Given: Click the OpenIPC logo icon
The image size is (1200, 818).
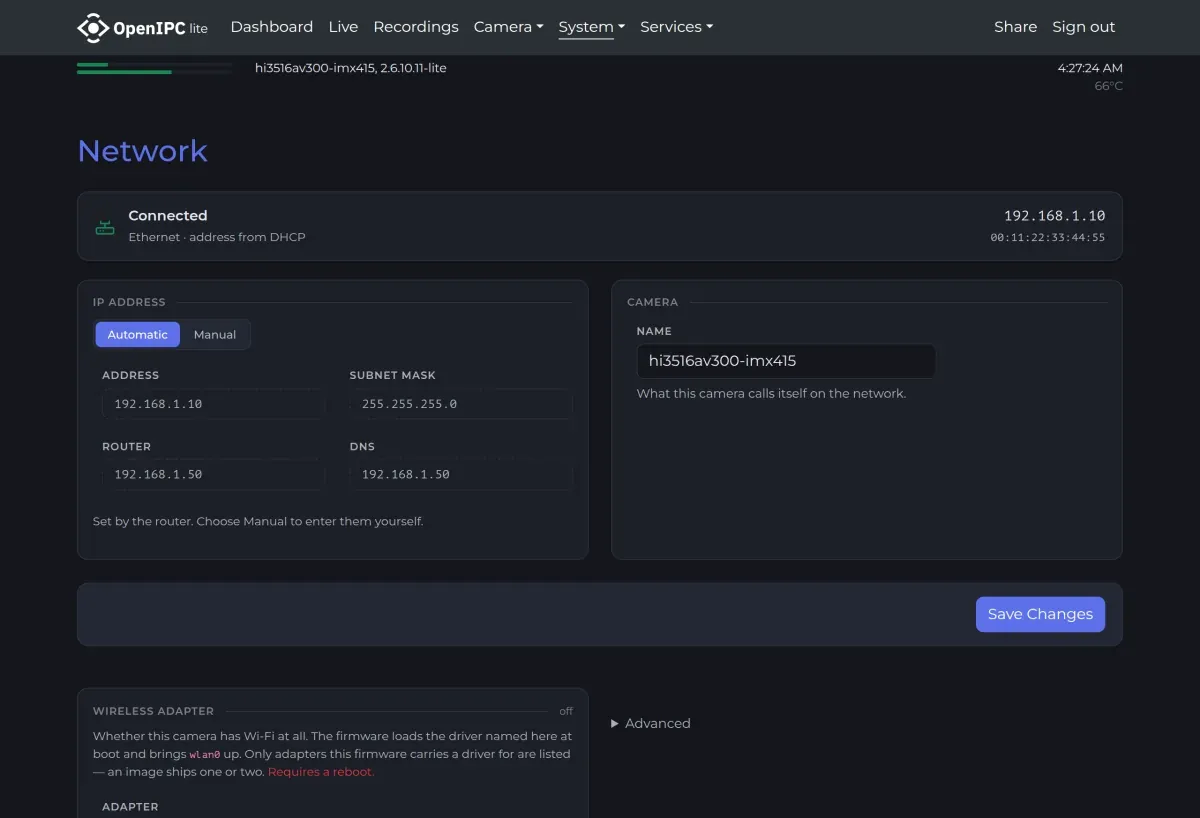Looking at the screenshot, I should click(93, 28).
